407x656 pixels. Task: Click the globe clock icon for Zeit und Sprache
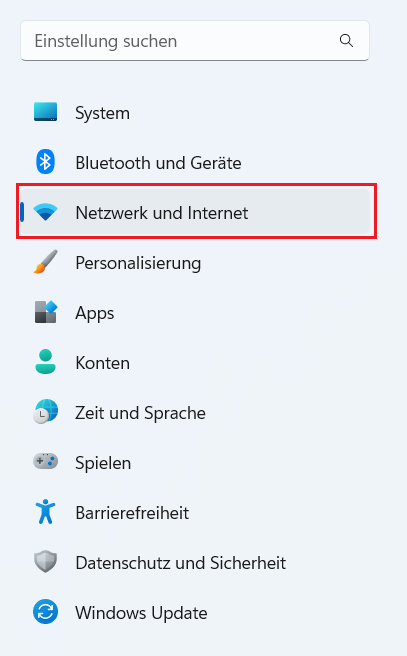(45, 412)
